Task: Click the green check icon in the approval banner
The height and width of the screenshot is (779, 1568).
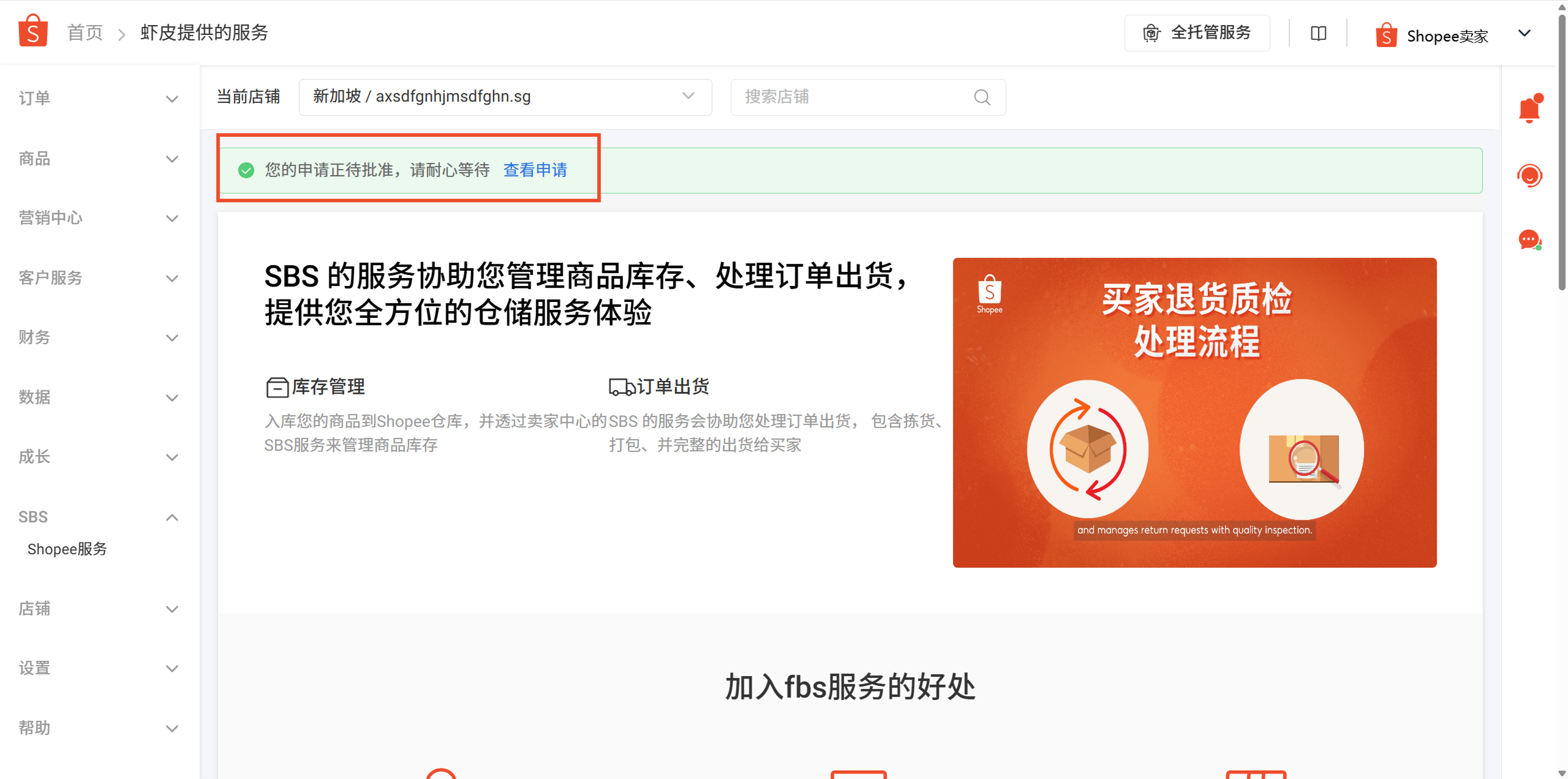Action: point(246,170)
